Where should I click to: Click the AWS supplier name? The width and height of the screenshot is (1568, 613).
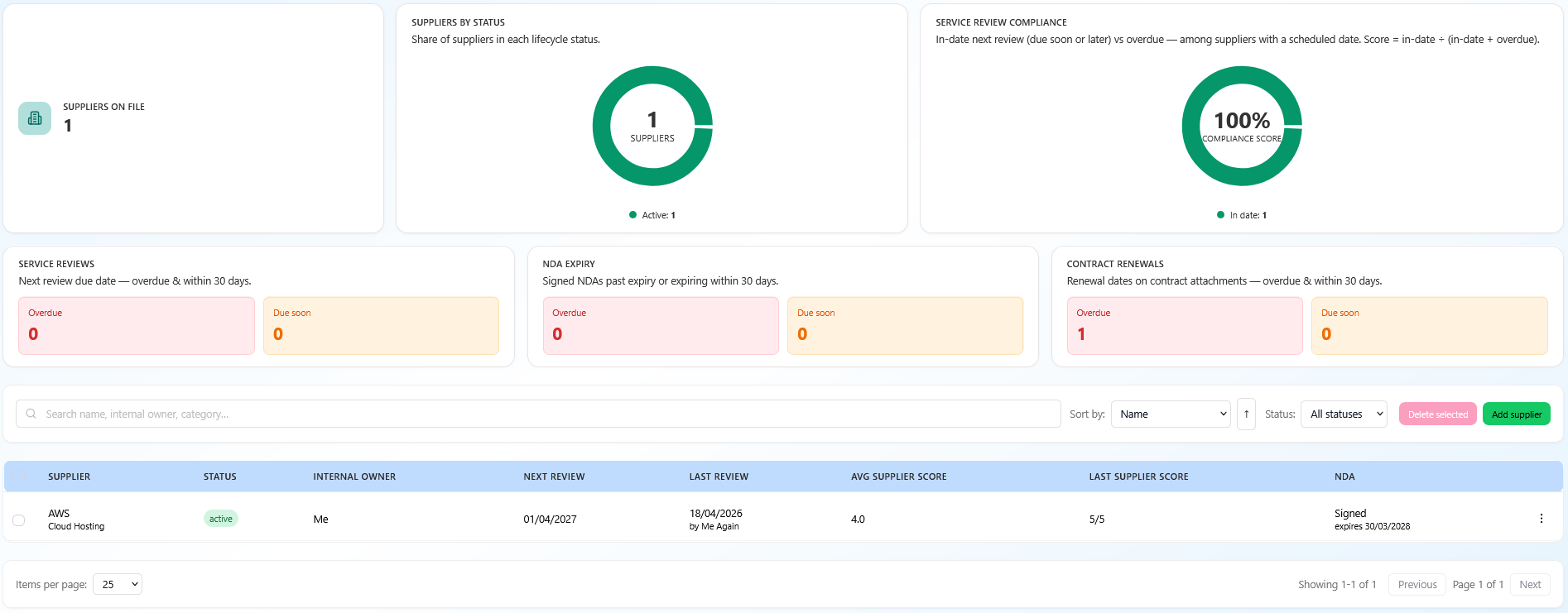(59, 514)
